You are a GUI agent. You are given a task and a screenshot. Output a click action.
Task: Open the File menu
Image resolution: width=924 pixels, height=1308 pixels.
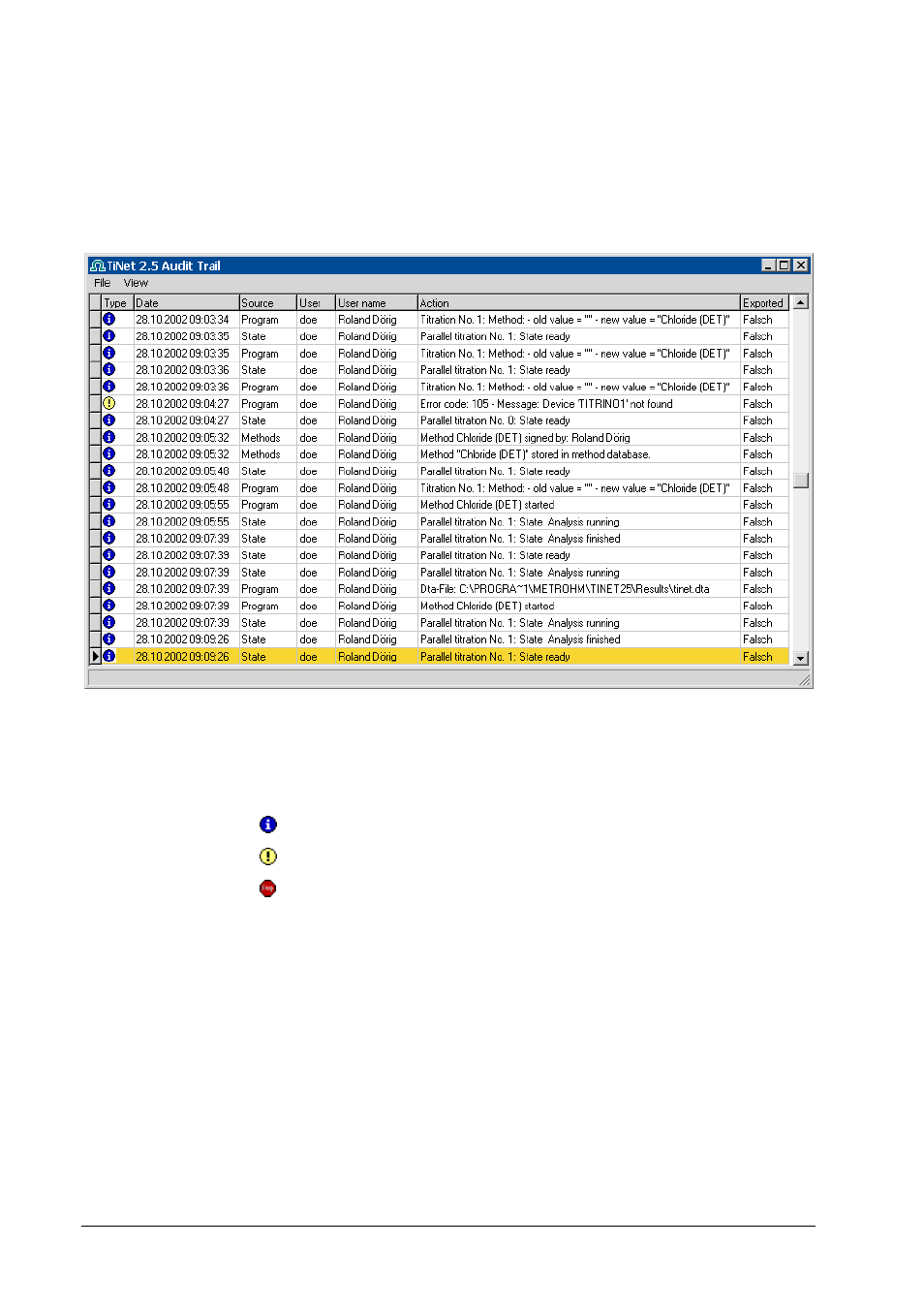pyautogui.click(x=102, y=283)
